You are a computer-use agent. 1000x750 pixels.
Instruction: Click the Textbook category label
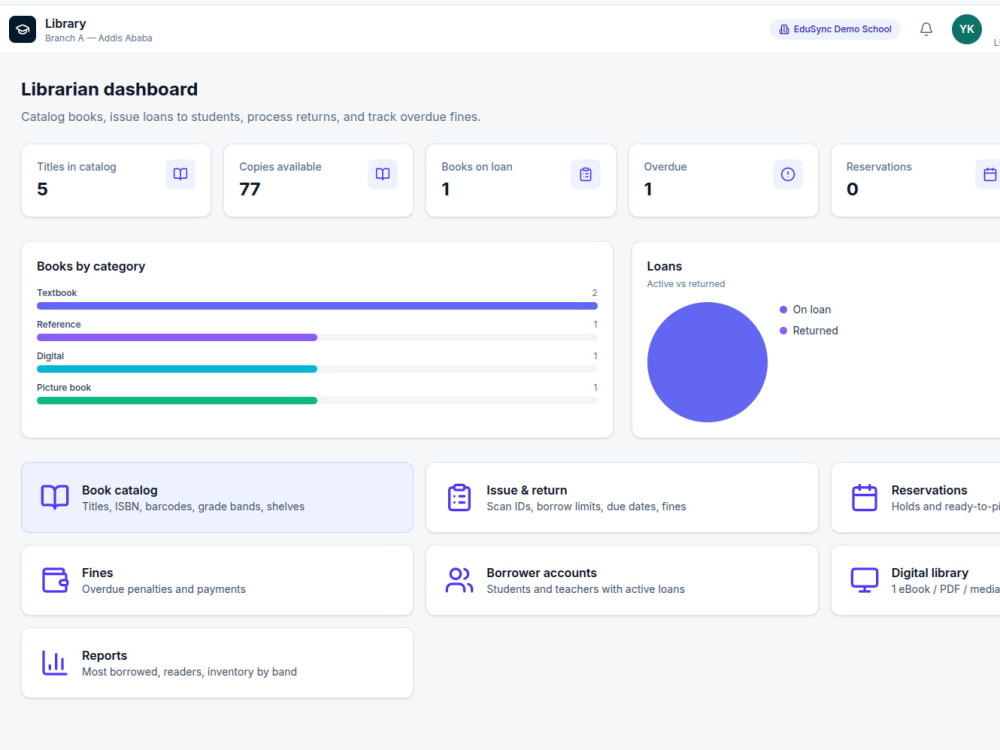click(x=57, y=293)
